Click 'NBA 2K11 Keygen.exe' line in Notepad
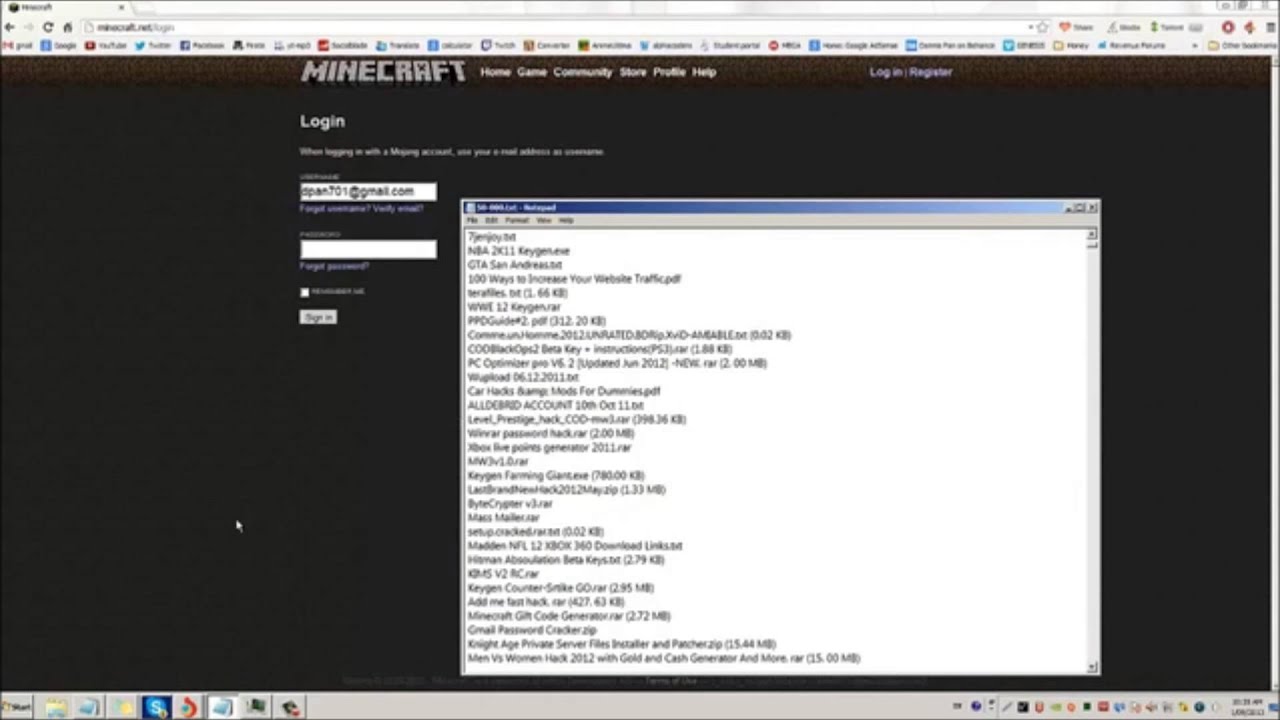 pyautogui.click(x=518, y=251)
